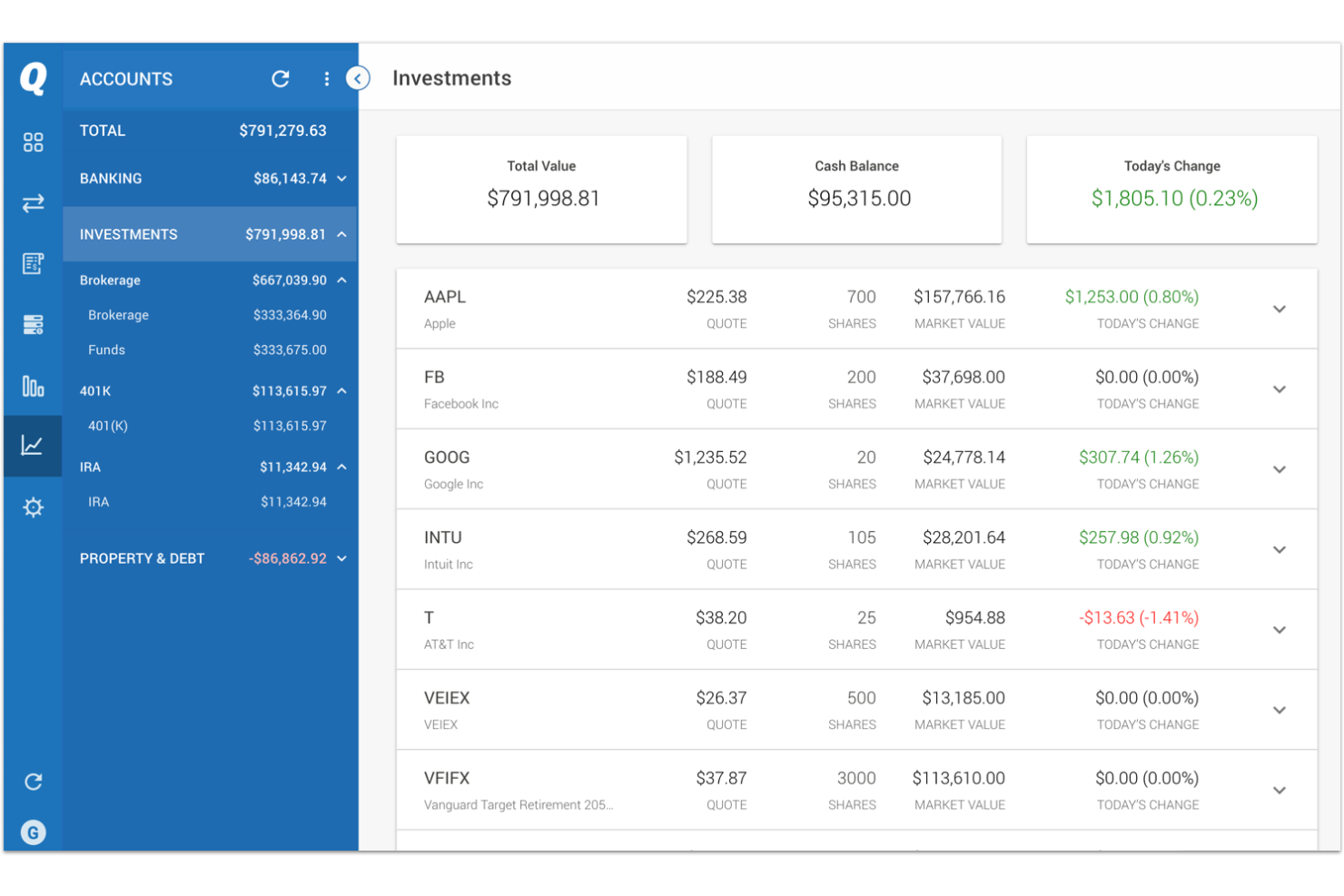
Task: Expand the FB holding row chevron
Action: click(x=1279, y=389)
